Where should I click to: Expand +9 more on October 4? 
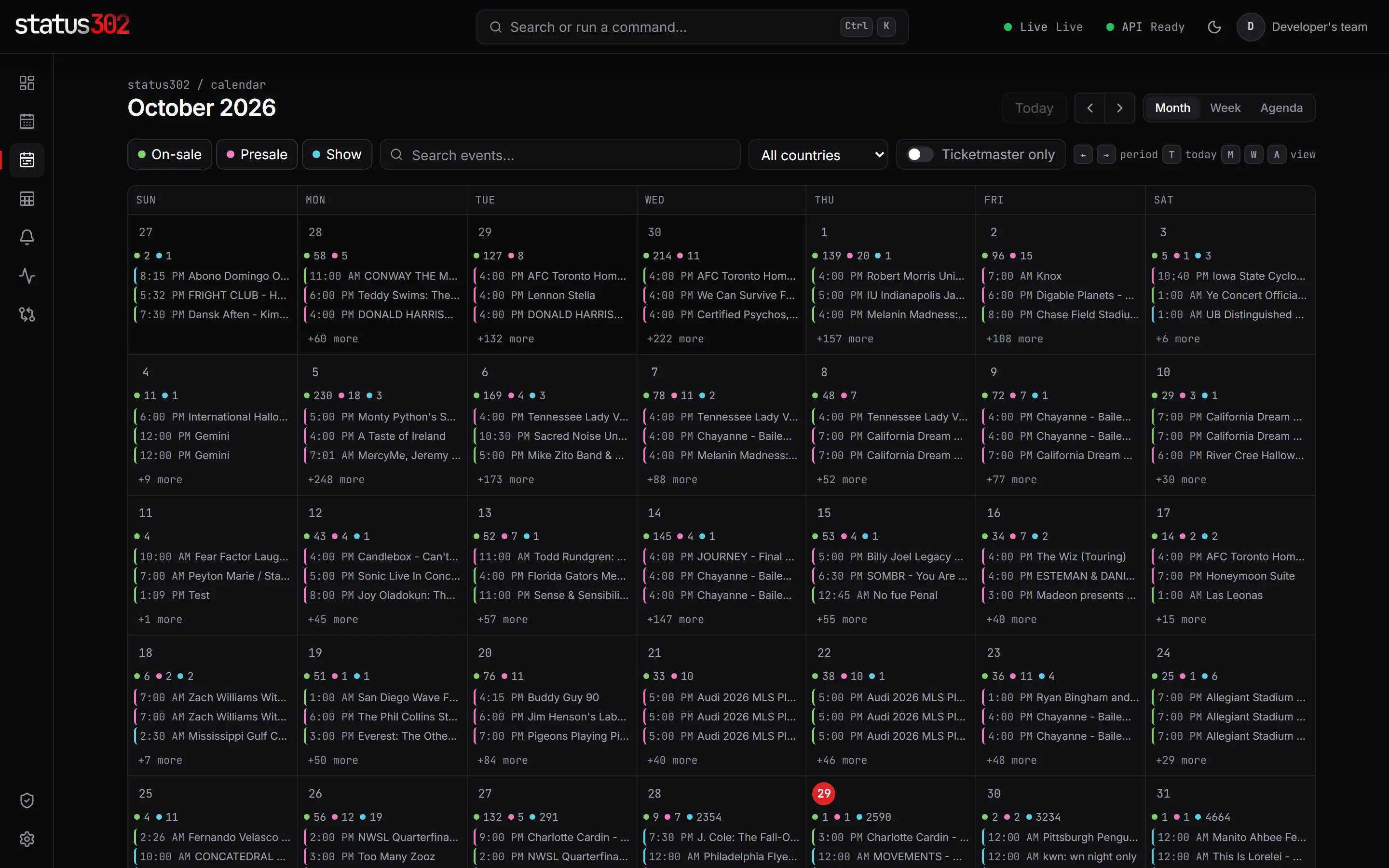[x=160, y=479]
